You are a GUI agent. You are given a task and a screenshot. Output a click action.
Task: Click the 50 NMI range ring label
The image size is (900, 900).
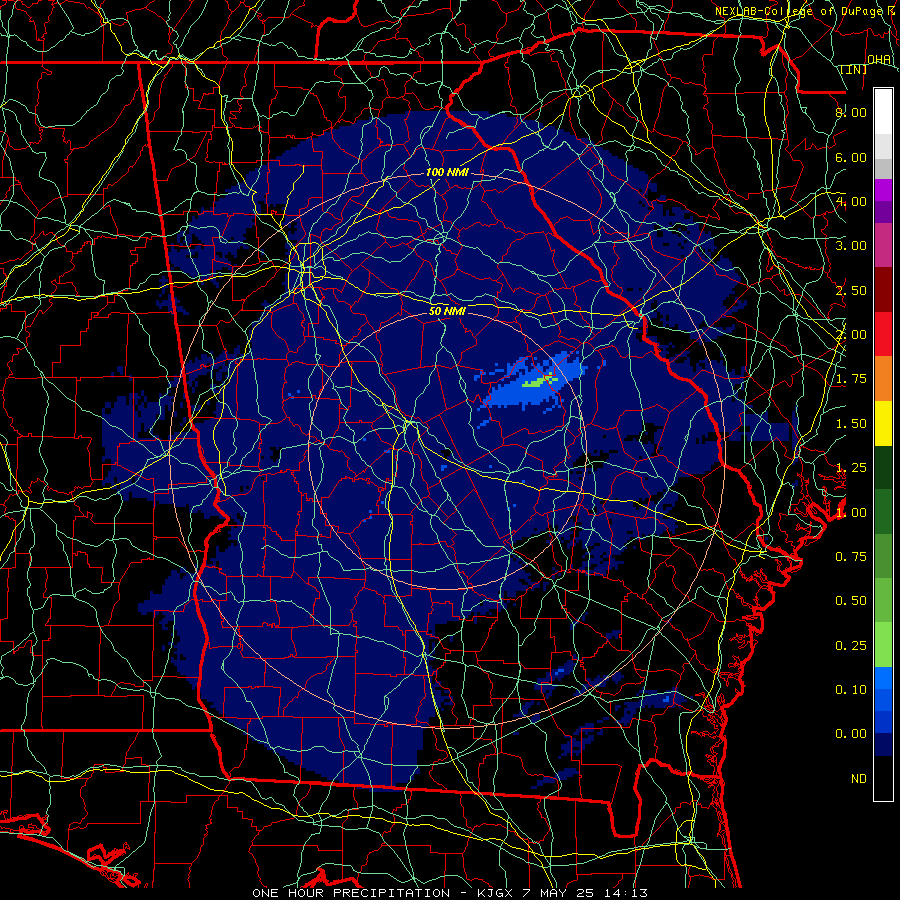click(x=447, y=311)
